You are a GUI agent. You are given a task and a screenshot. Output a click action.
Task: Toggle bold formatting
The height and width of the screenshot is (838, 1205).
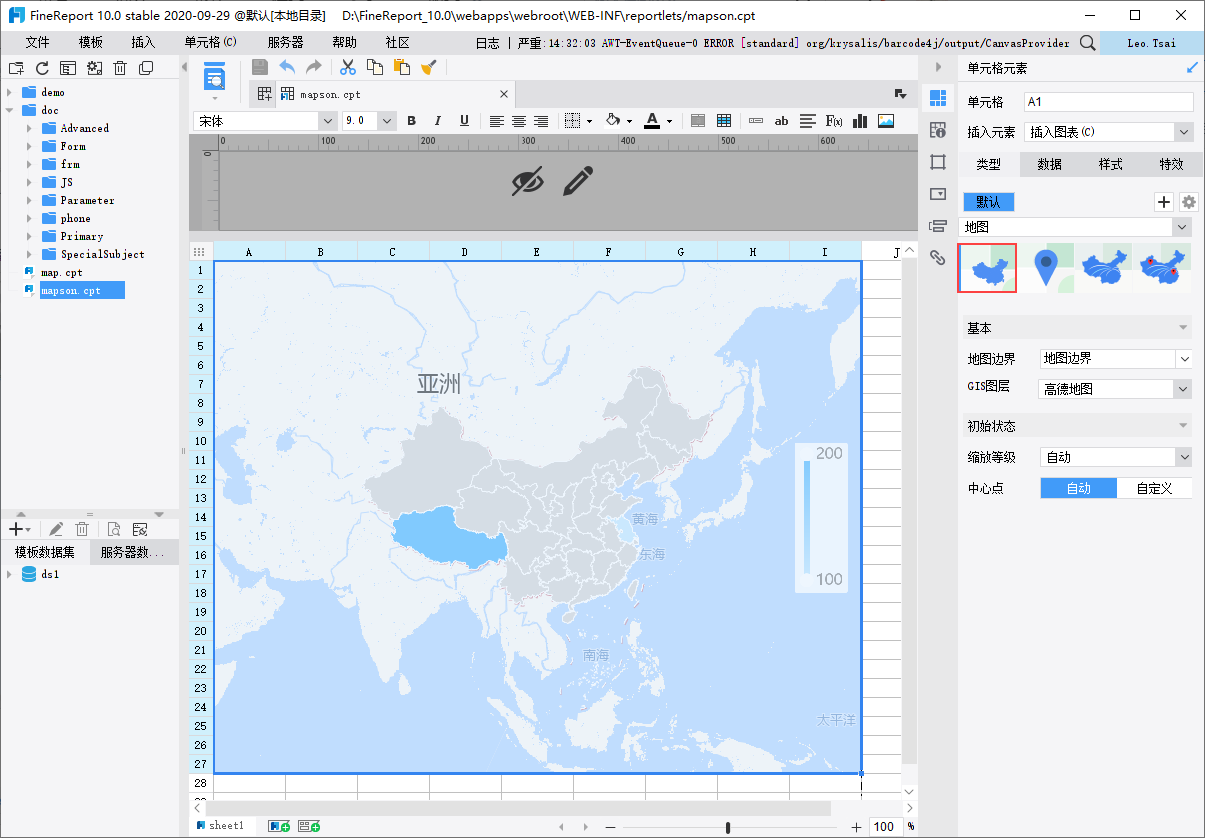click(411, 121)
